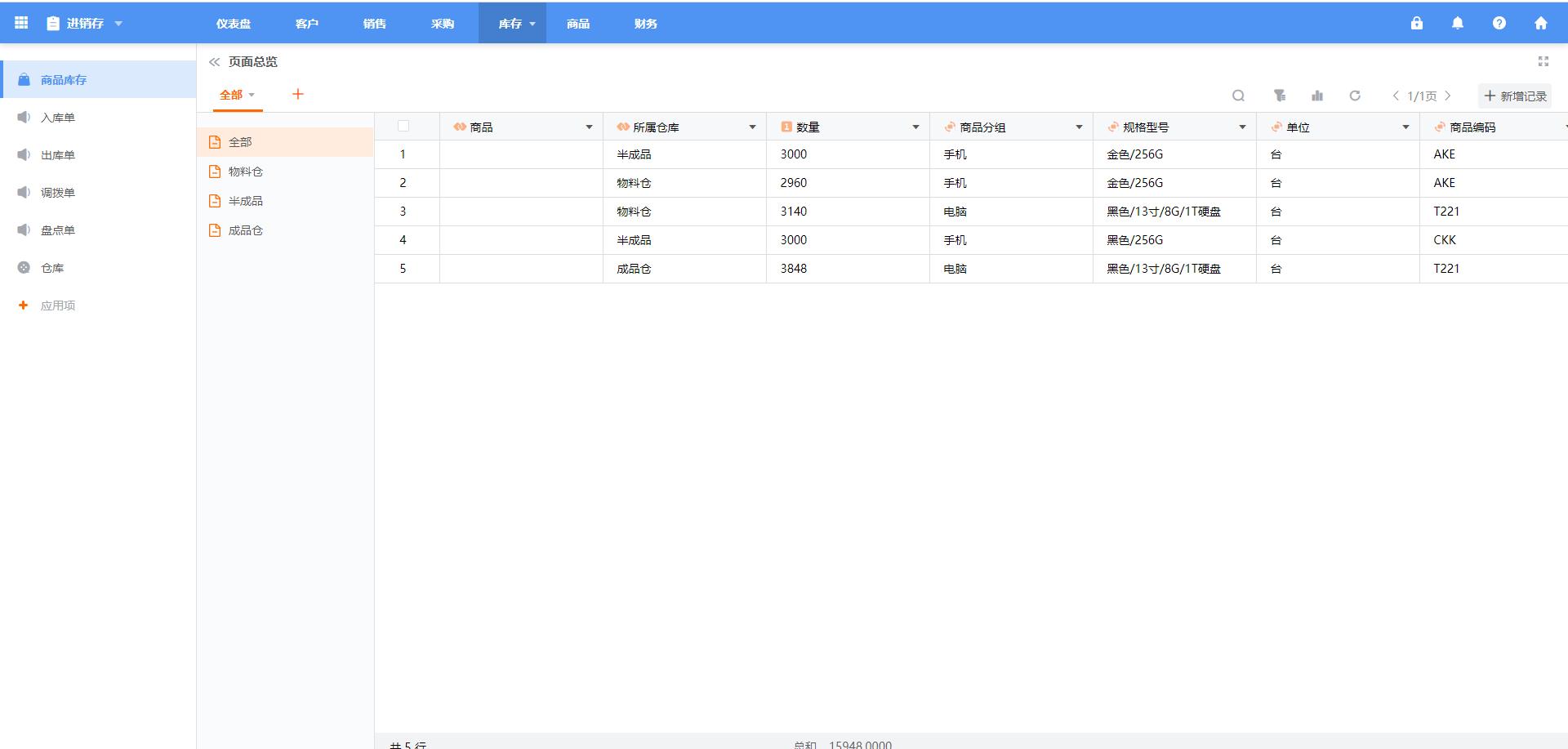This screenshot has height=749, width=1568.
Task: Collapse the panel with double chevron
Action: pyautogui.click(x=214, y=62)
